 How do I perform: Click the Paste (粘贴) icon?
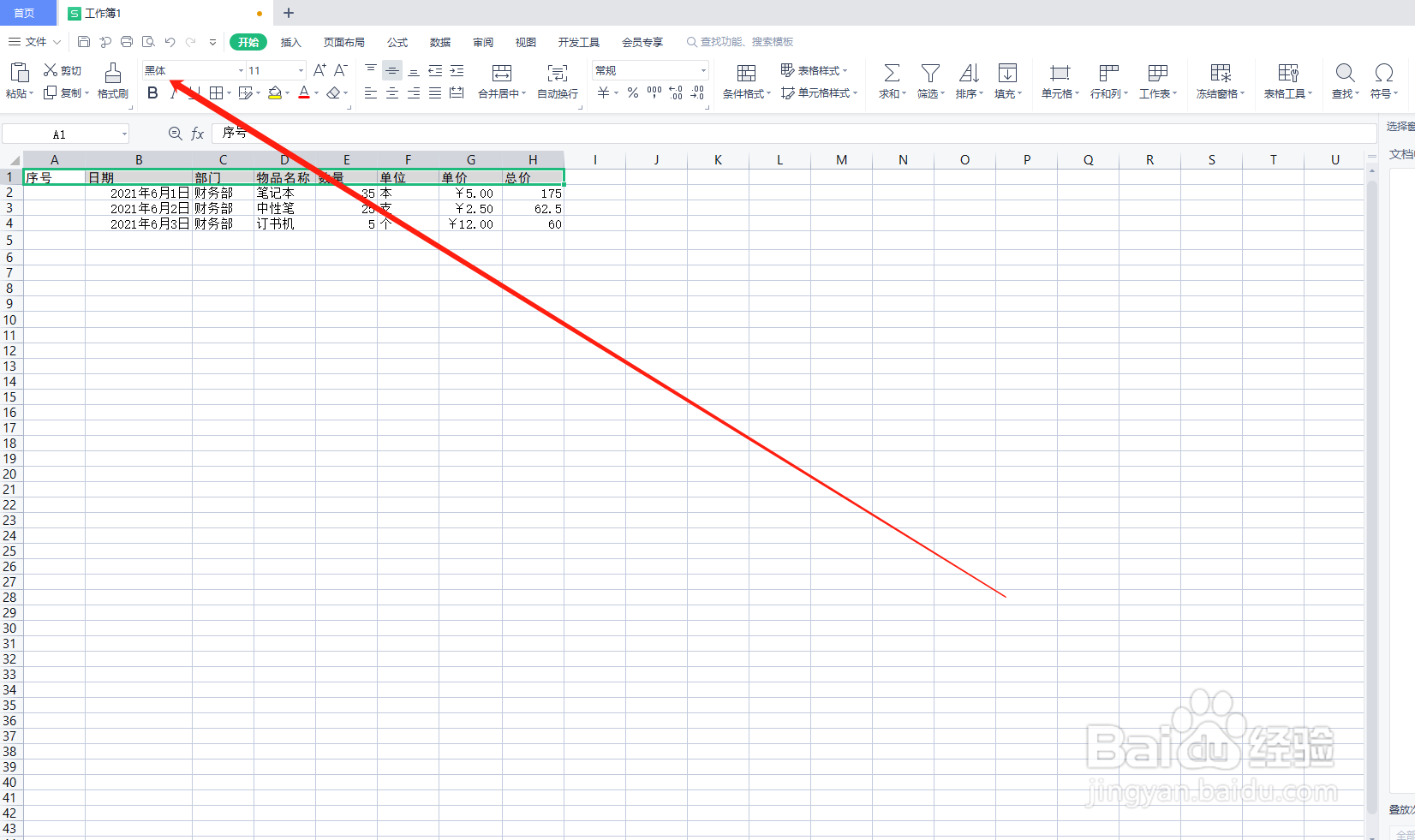(20, 73)
